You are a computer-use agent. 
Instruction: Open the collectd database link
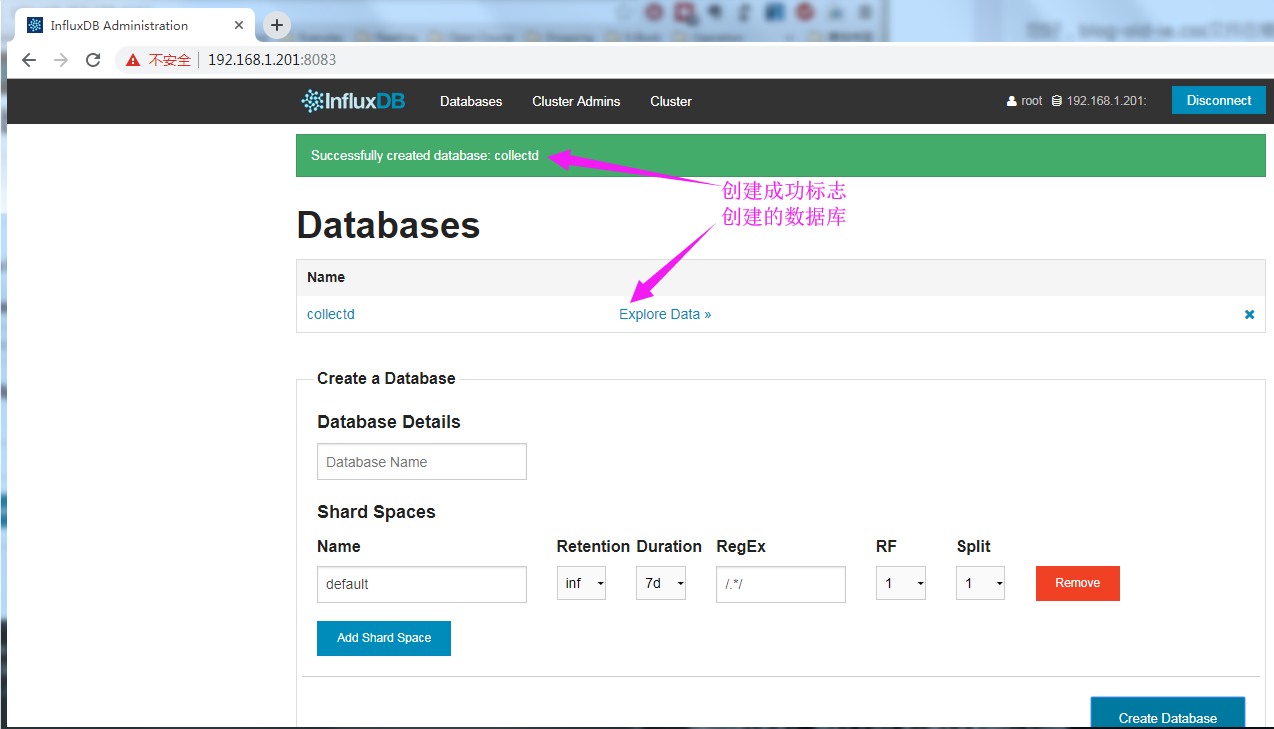click(x=331, y=314)
